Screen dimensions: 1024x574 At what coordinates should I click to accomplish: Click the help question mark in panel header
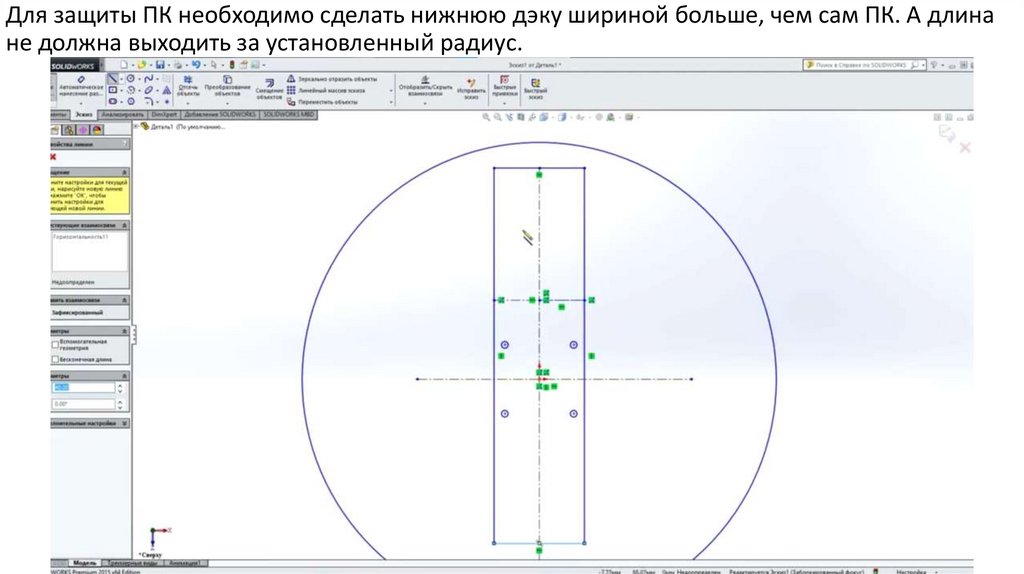(124, 143)
